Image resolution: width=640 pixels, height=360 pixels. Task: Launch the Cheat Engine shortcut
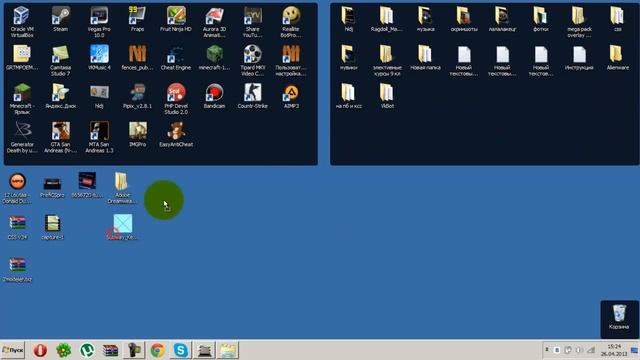176,55
